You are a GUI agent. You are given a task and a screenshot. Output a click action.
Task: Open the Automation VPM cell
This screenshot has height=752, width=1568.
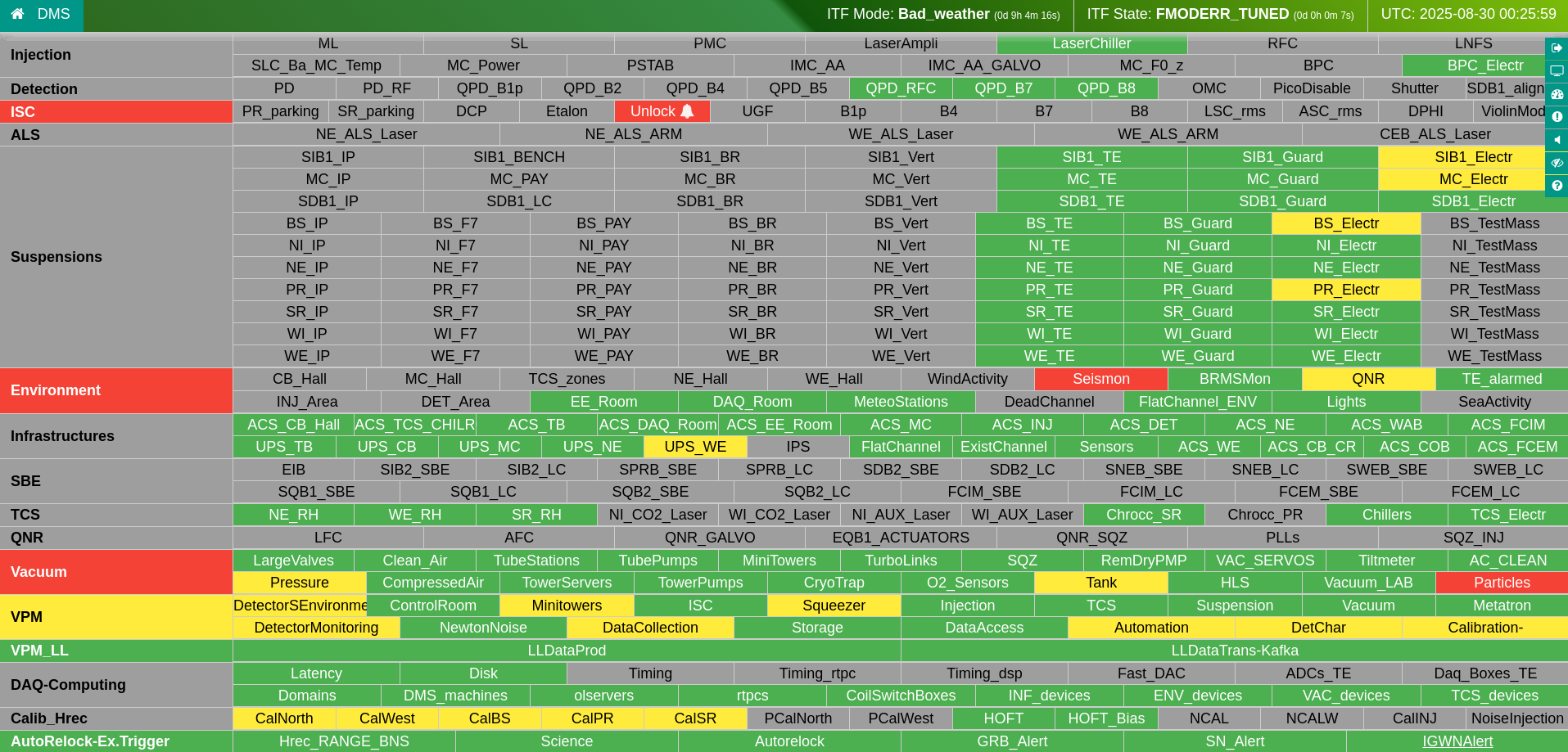tap(1151, 628)
